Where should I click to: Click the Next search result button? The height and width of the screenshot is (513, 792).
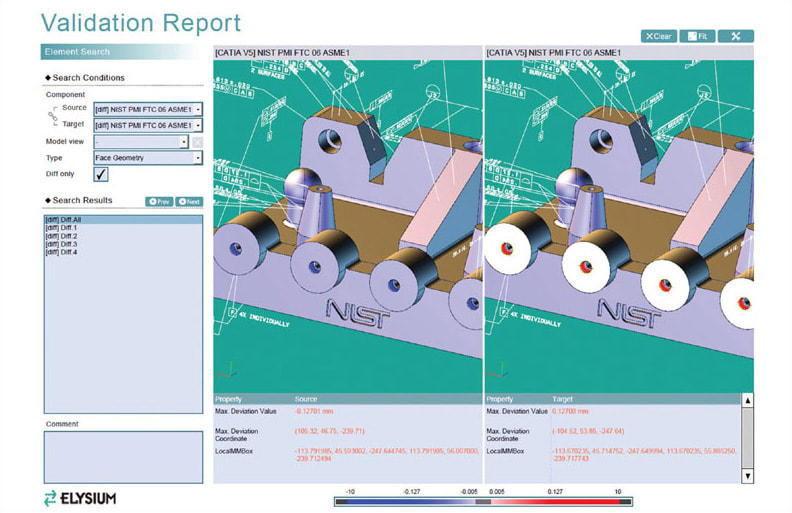[x=189, y=201]
